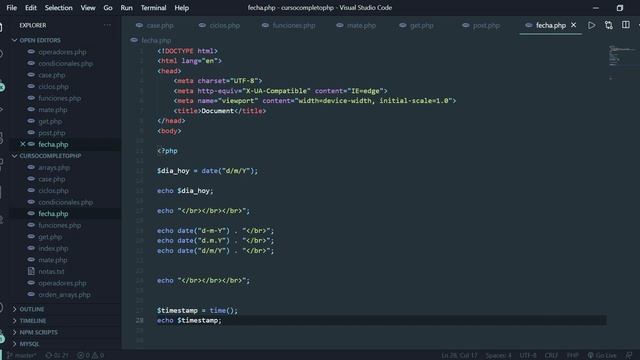Expand the MYSQL section

coord(29,344)
